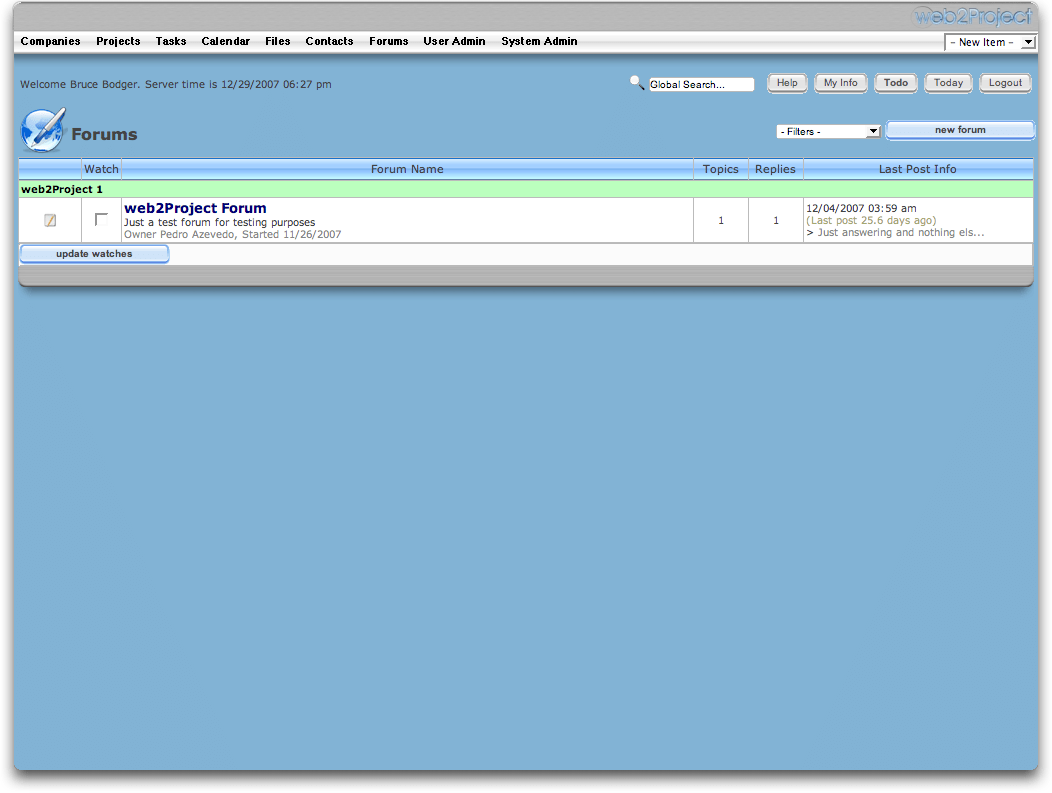This screenshot has width=1052, height=793.
Task: Click the Today button
Action: [948, 83]
